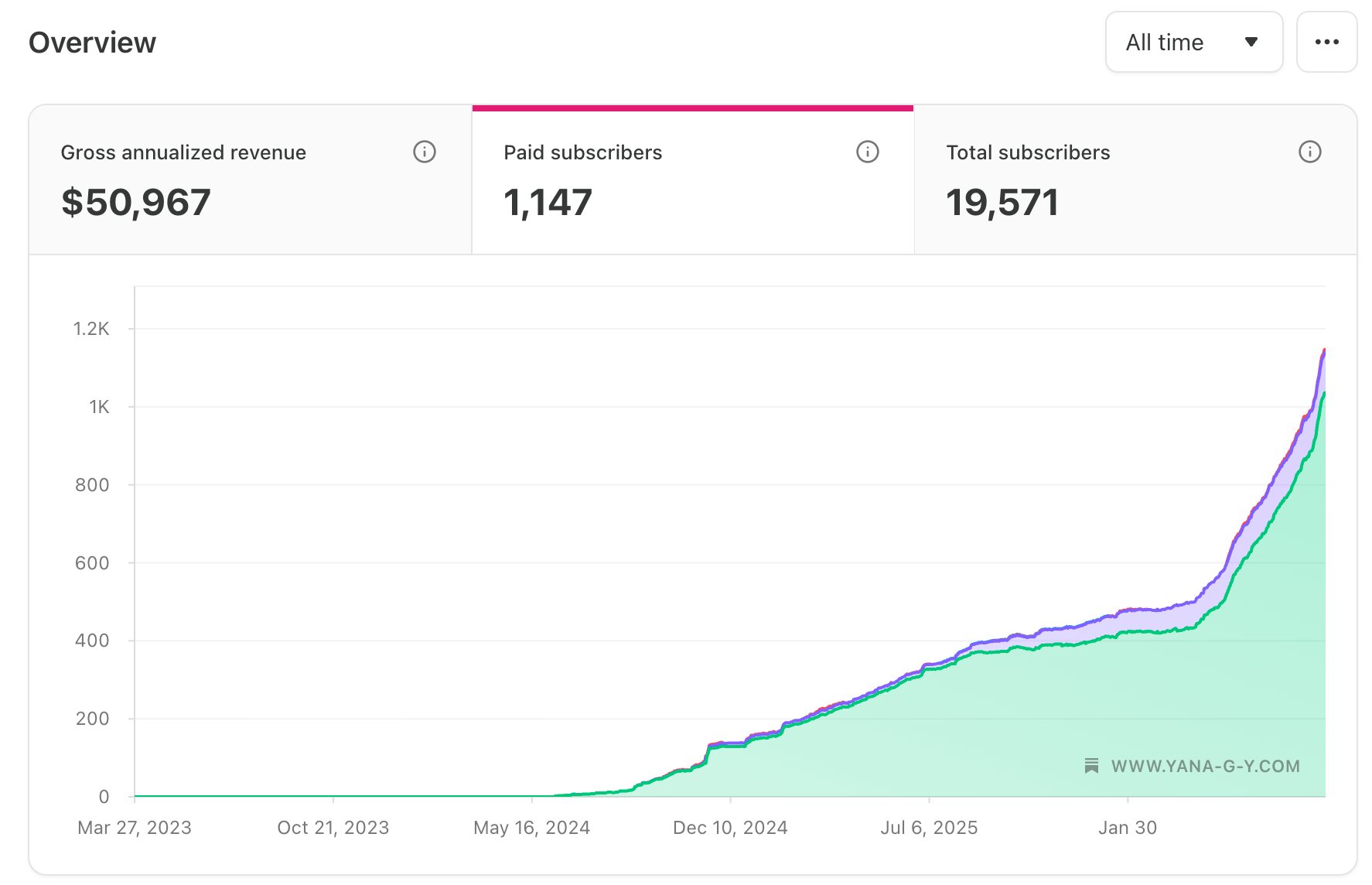The height and width of the screenshot is (885, 1372).
Task: Click the 19,571 total subscribers value
Action: [1002, 203]
